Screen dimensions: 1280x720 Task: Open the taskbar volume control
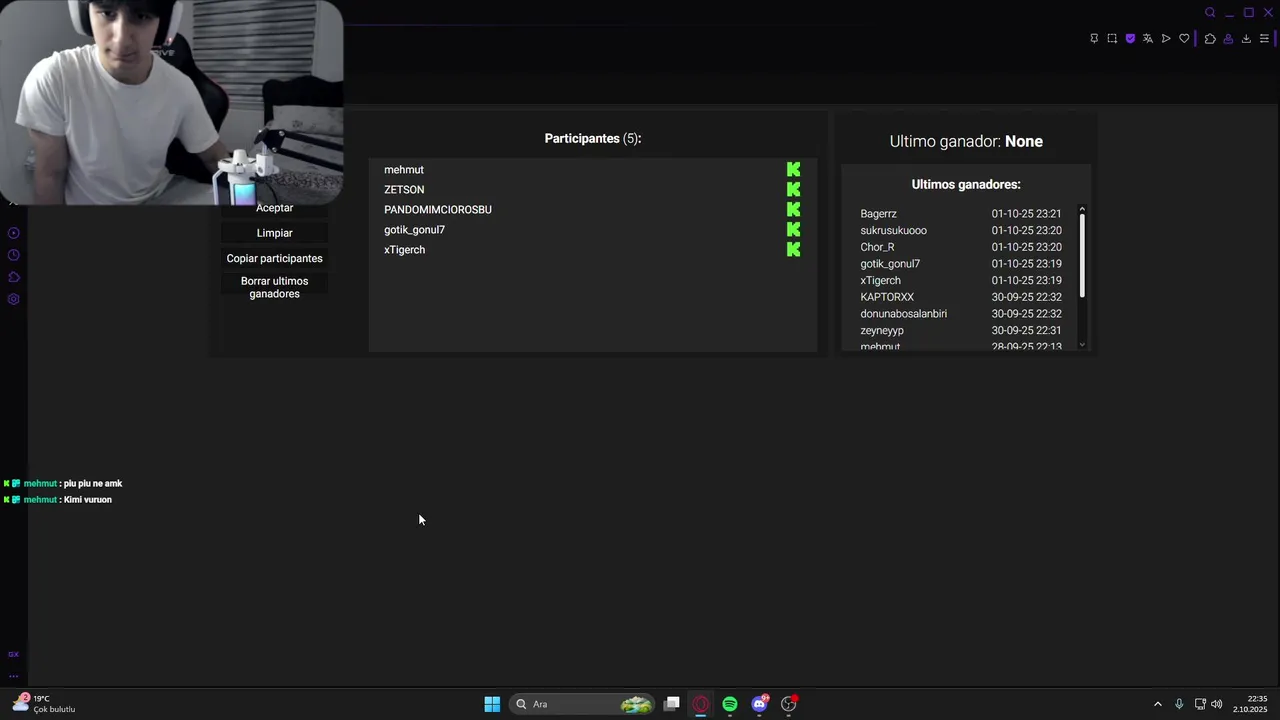pos(1217,704)
